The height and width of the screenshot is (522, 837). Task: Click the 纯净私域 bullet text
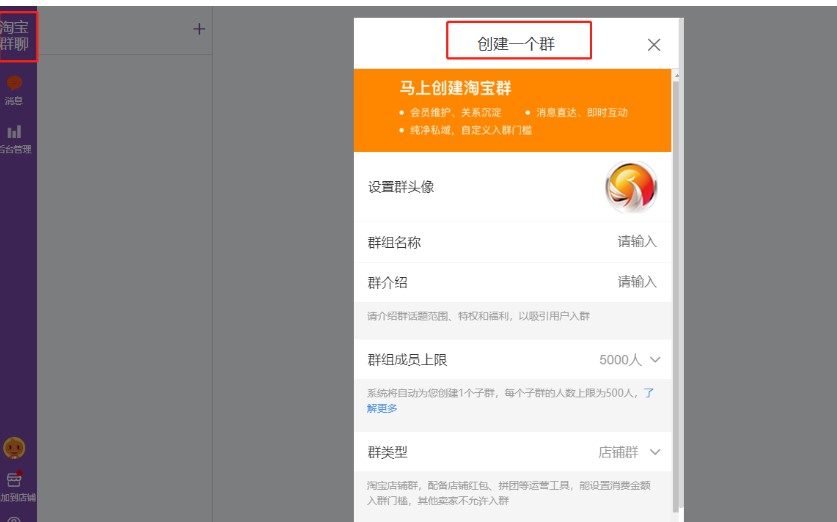[471, 130]
